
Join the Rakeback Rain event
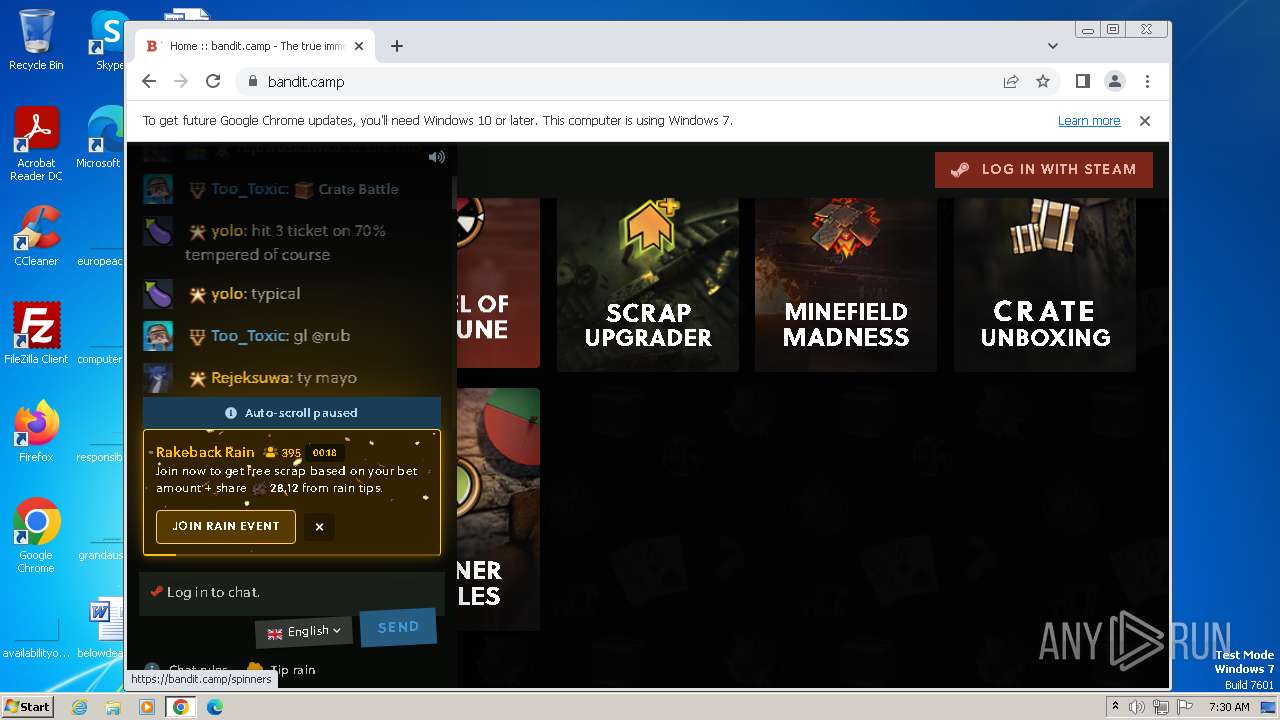(x=226, y=527)
